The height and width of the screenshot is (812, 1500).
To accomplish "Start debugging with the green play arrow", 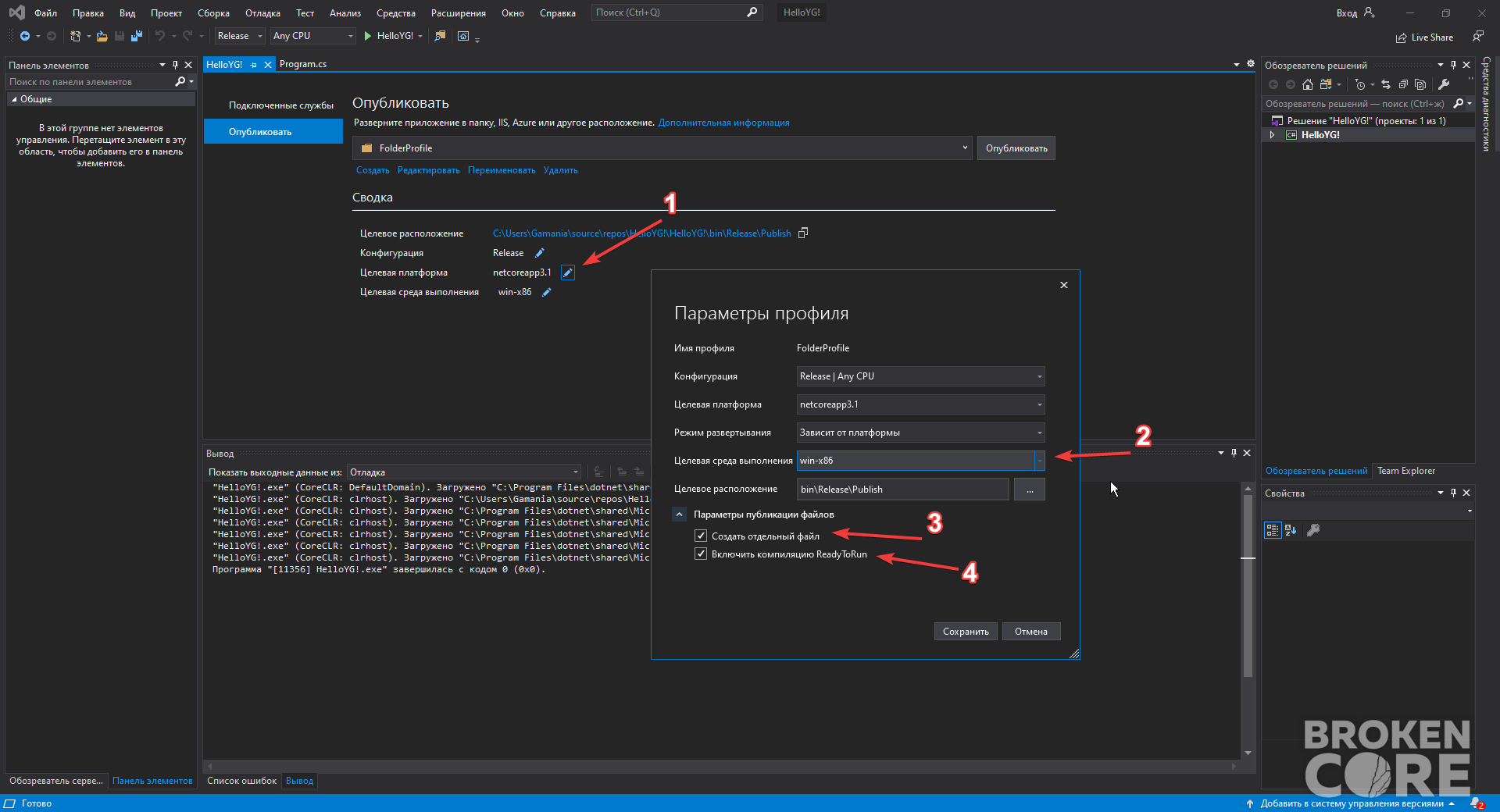I will 368,36.
